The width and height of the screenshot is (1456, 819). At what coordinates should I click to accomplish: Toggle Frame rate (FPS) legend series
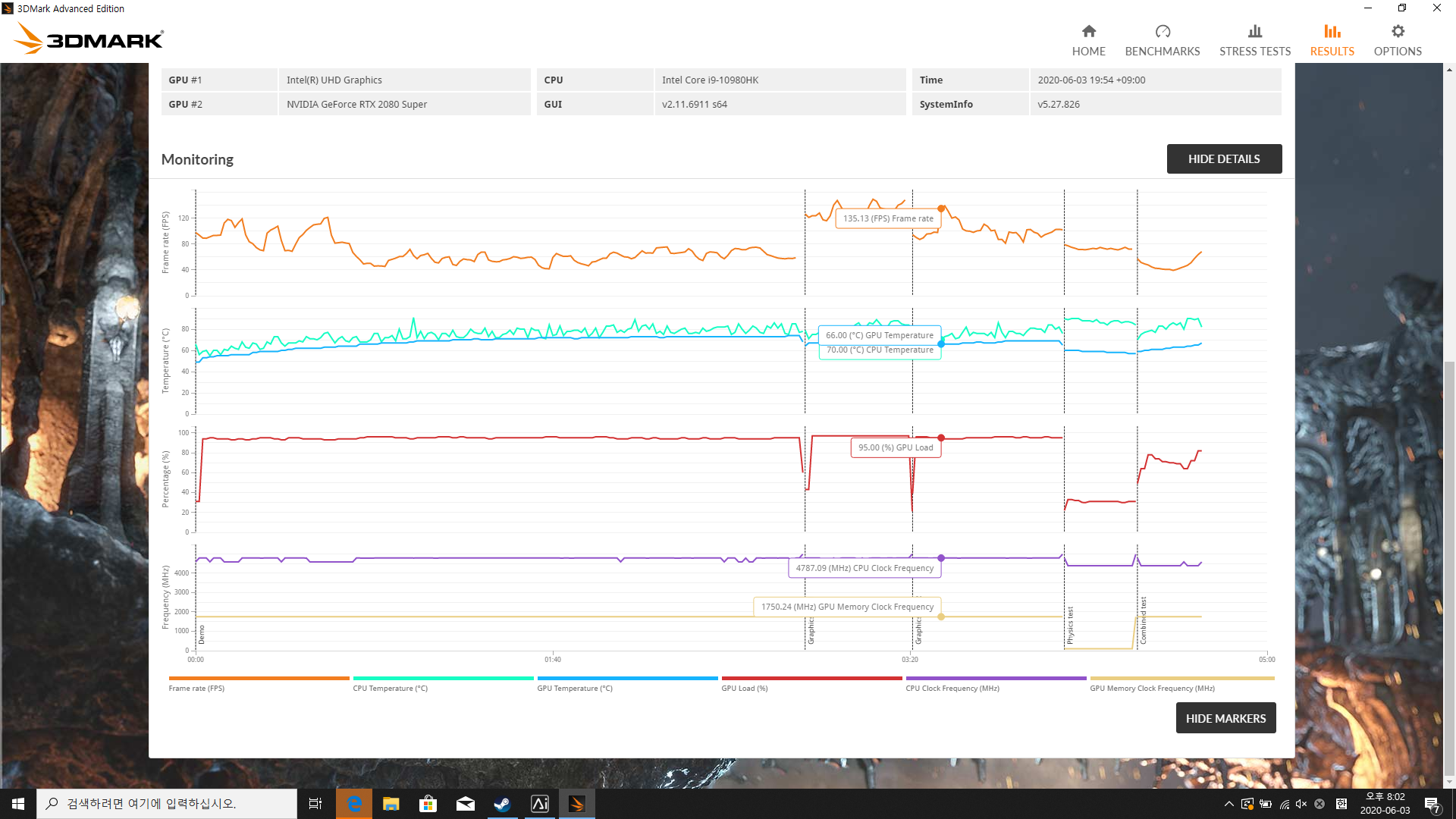click(x=196, y=689)
